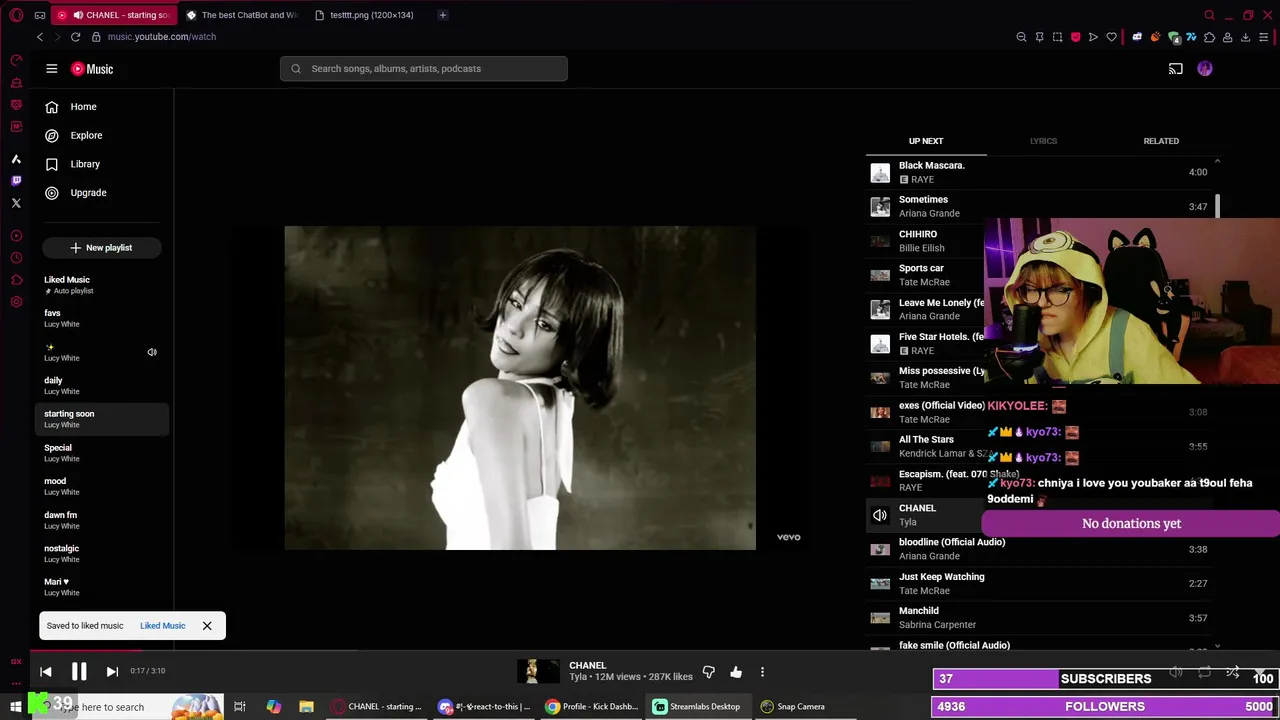Dismiss the Saved to liked music toast
Screen dimensions: 1280x720
coord(207,626)
